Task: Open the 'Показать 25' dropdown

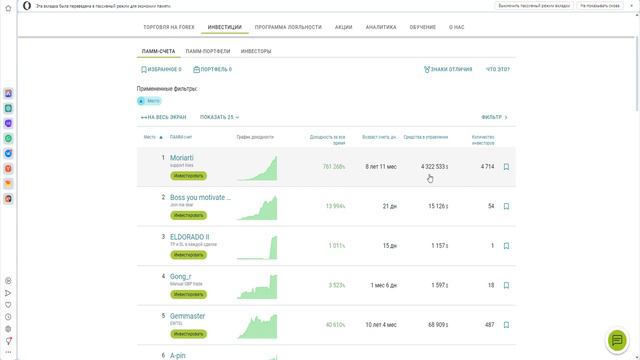Action: point(219,117)
